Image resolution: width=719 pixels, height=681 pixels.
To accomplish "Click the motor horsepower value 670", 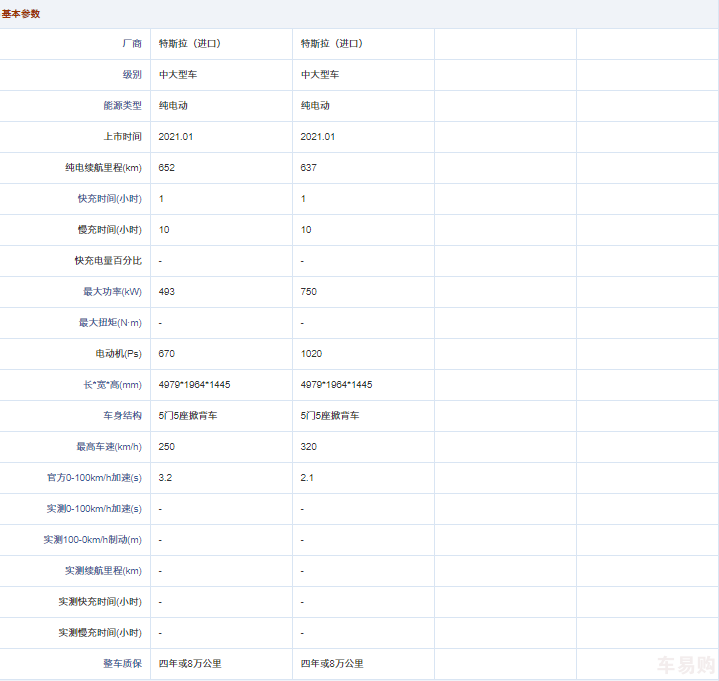I will (166, 354).
